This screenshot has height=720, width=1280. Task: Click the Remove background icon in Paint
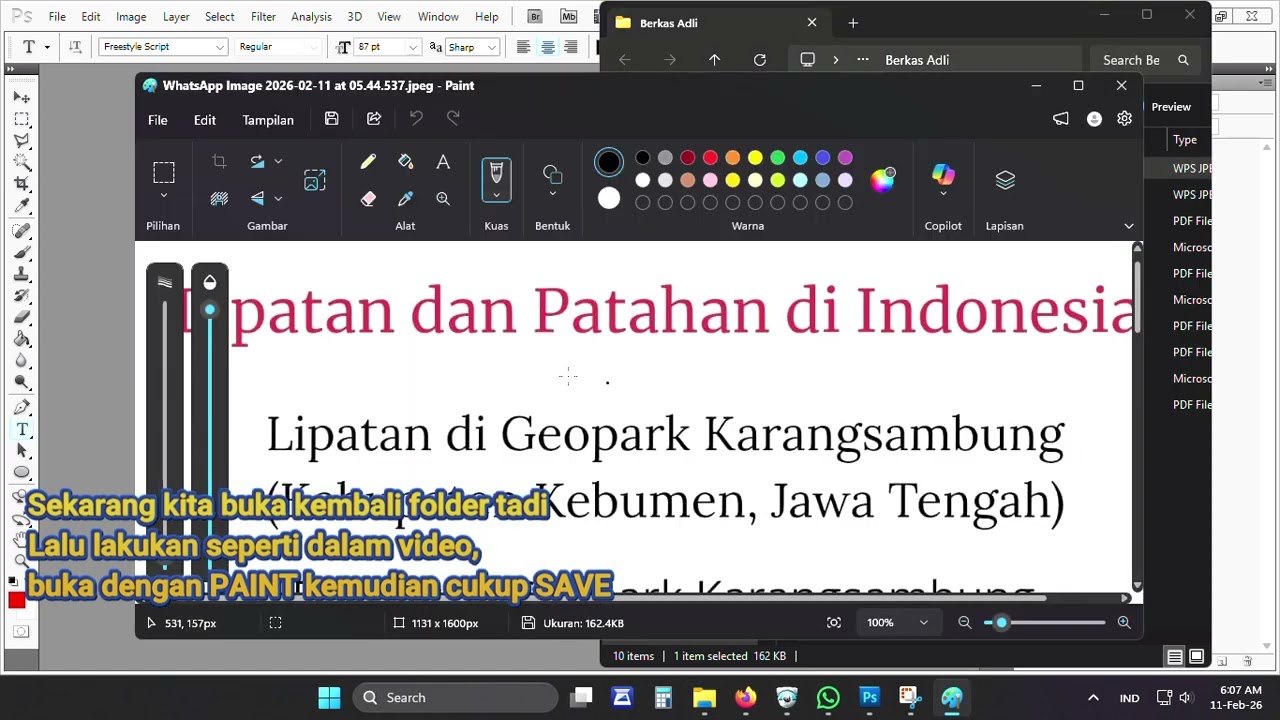[x=219, y=198]
